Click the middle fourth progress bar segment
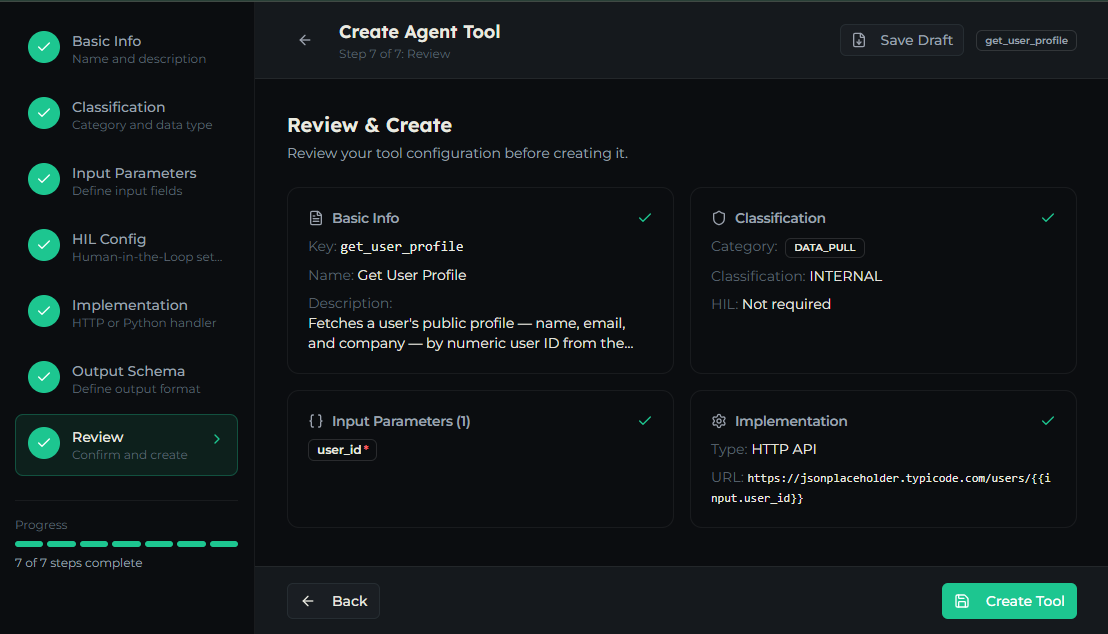This screenshot has width=1108, height=634. [x=126, y=544]
